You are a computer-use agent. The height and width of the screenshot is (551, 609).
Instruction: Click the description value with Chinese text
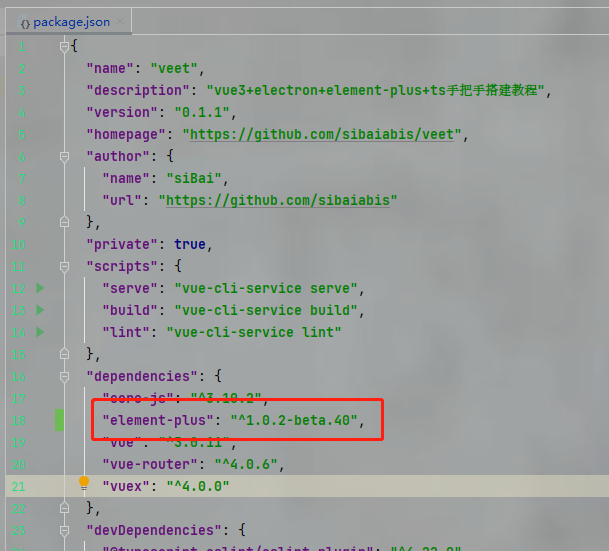click(376, 90)
